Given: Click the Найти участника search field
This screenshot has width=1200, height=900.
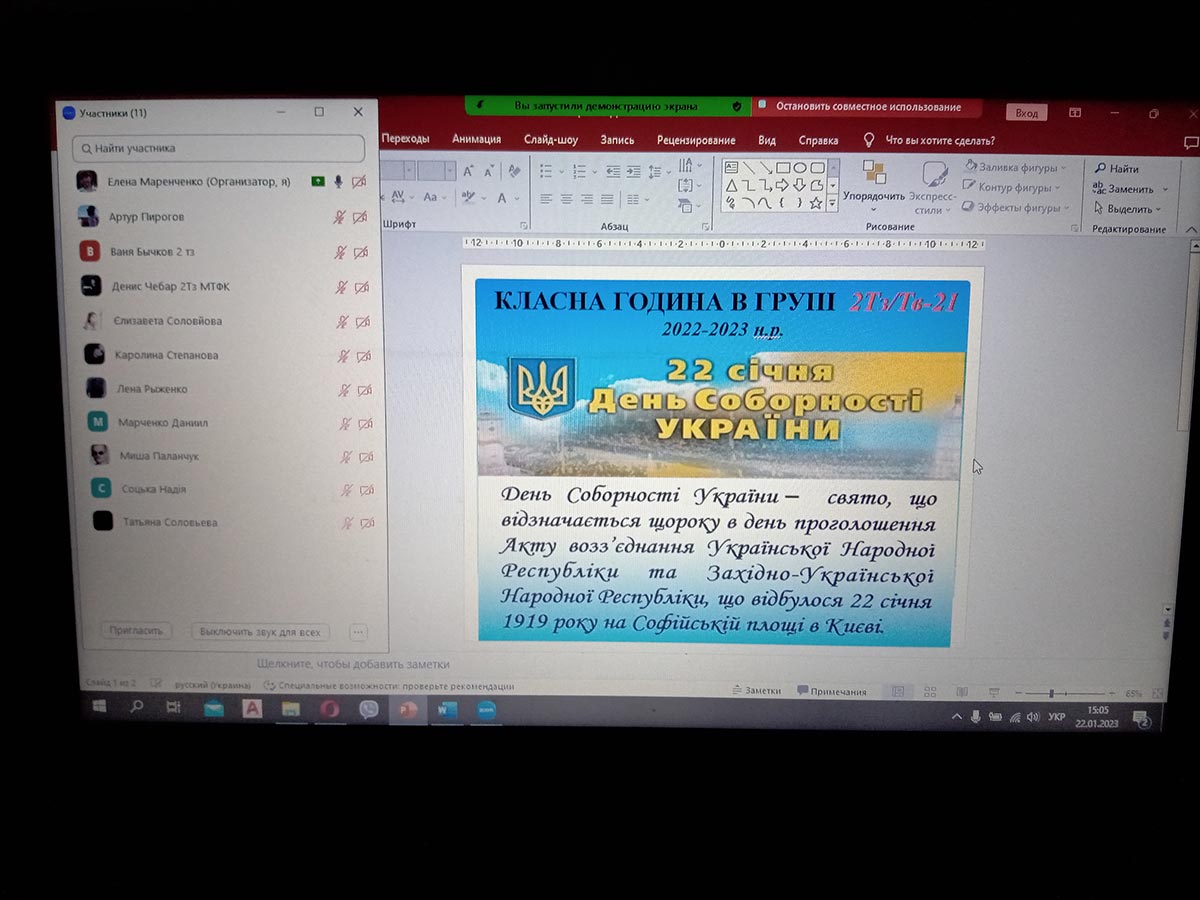Looking at the screenshot, I should tap(218, 148).
